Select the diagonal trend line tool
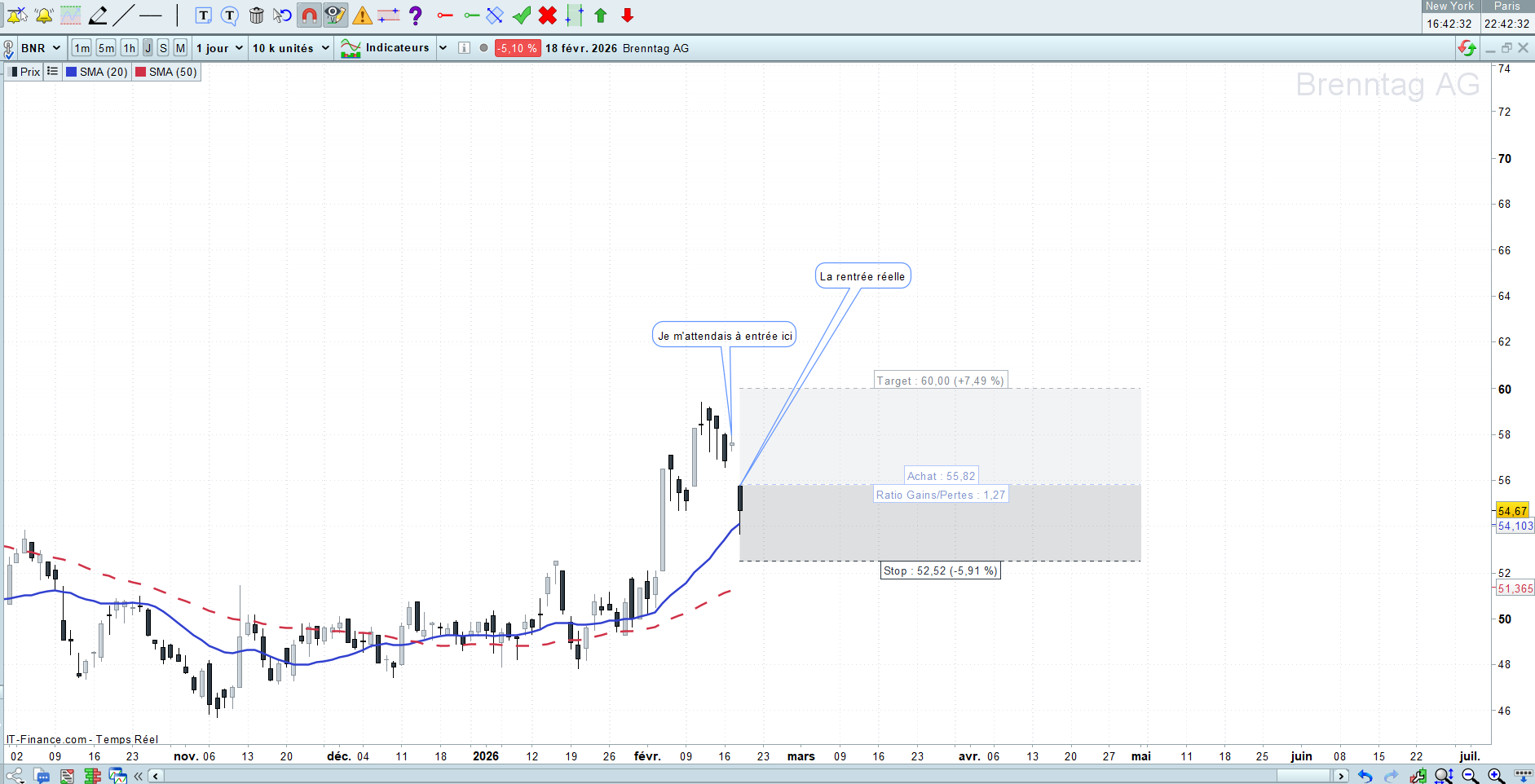 [x=124, y=15]
